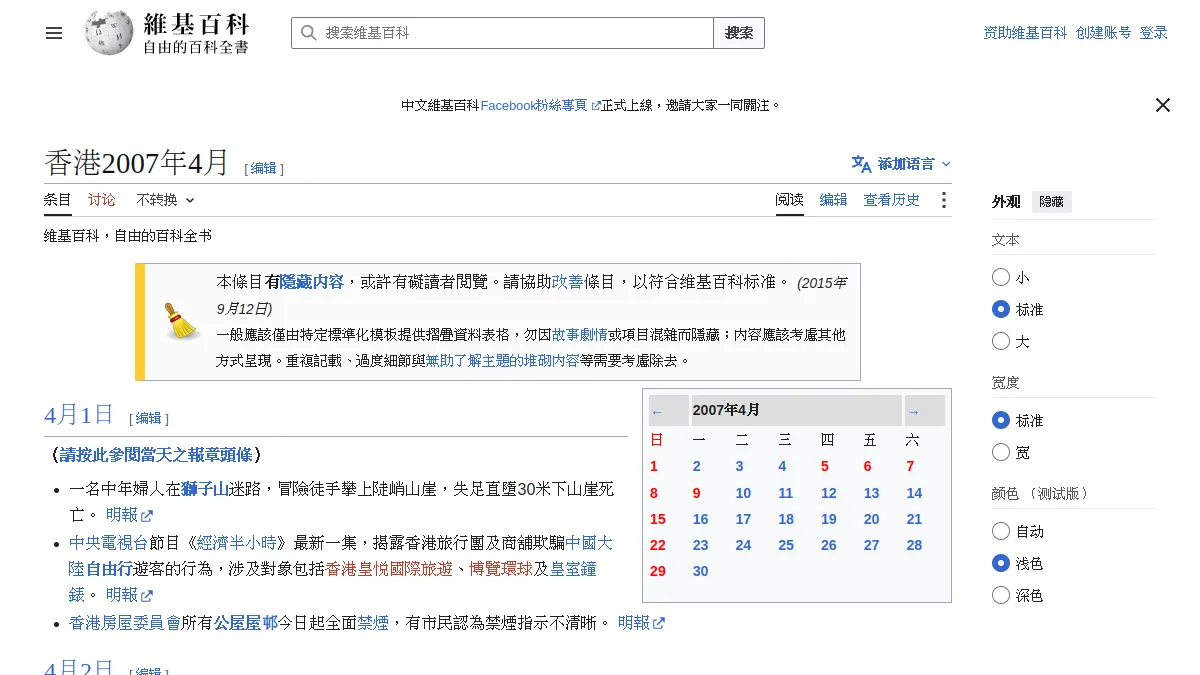
Task: Switch to the 讨论 talk tab
Action: [102, 200]
